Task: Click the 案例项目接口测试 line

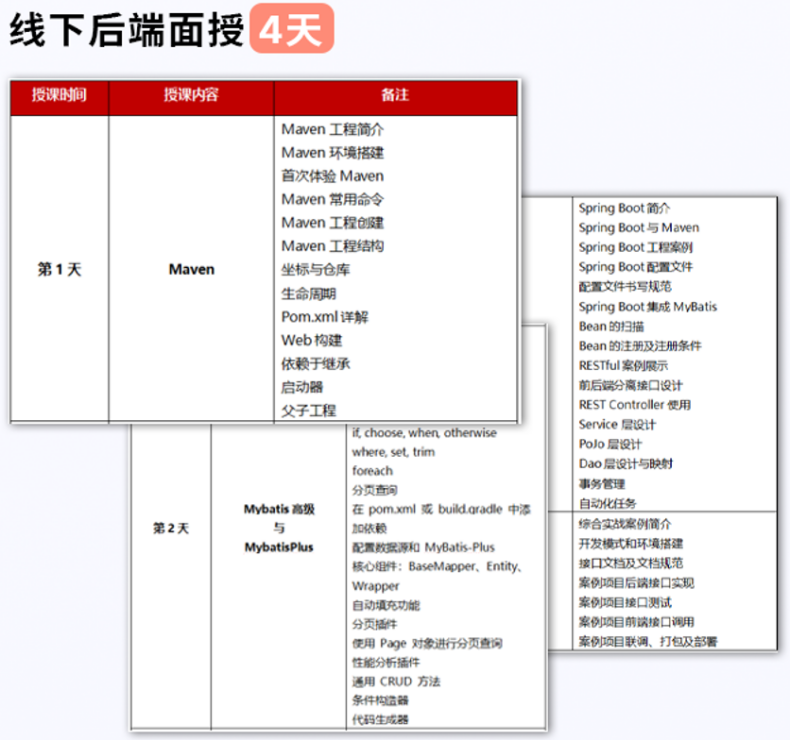Action: click(625, 602)
